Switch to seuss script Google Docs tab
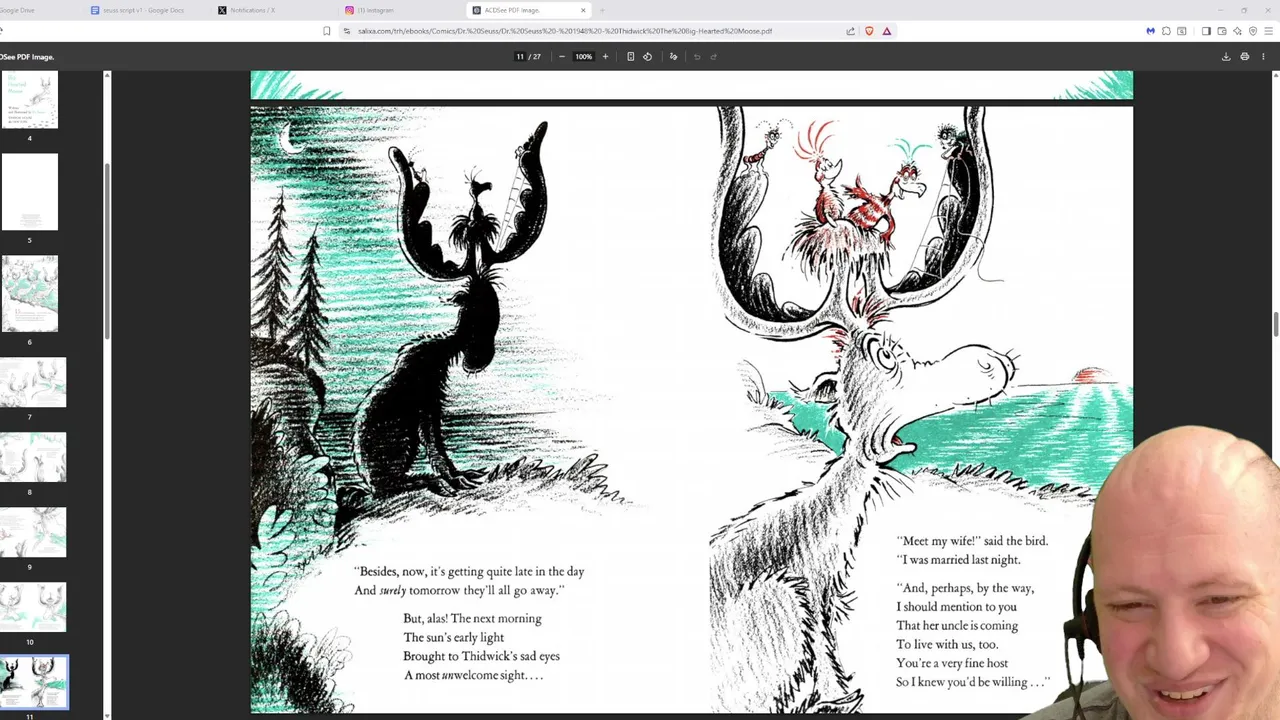The width and height of the screenshot is (1280, 720). pyautogui.click(x=145, y=10)
